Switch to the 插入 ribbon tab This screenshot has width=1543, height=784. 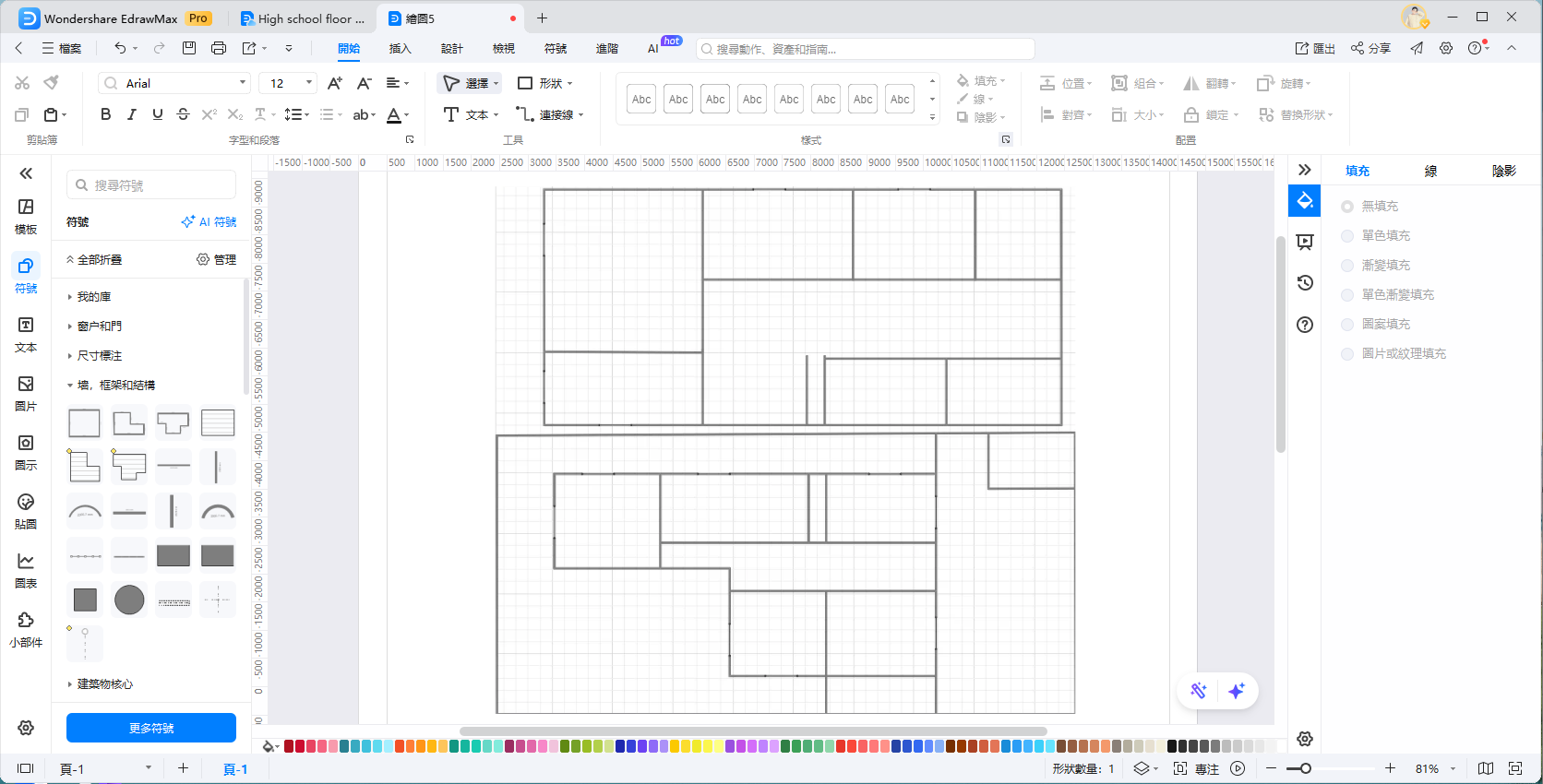(x=400, y=48)
